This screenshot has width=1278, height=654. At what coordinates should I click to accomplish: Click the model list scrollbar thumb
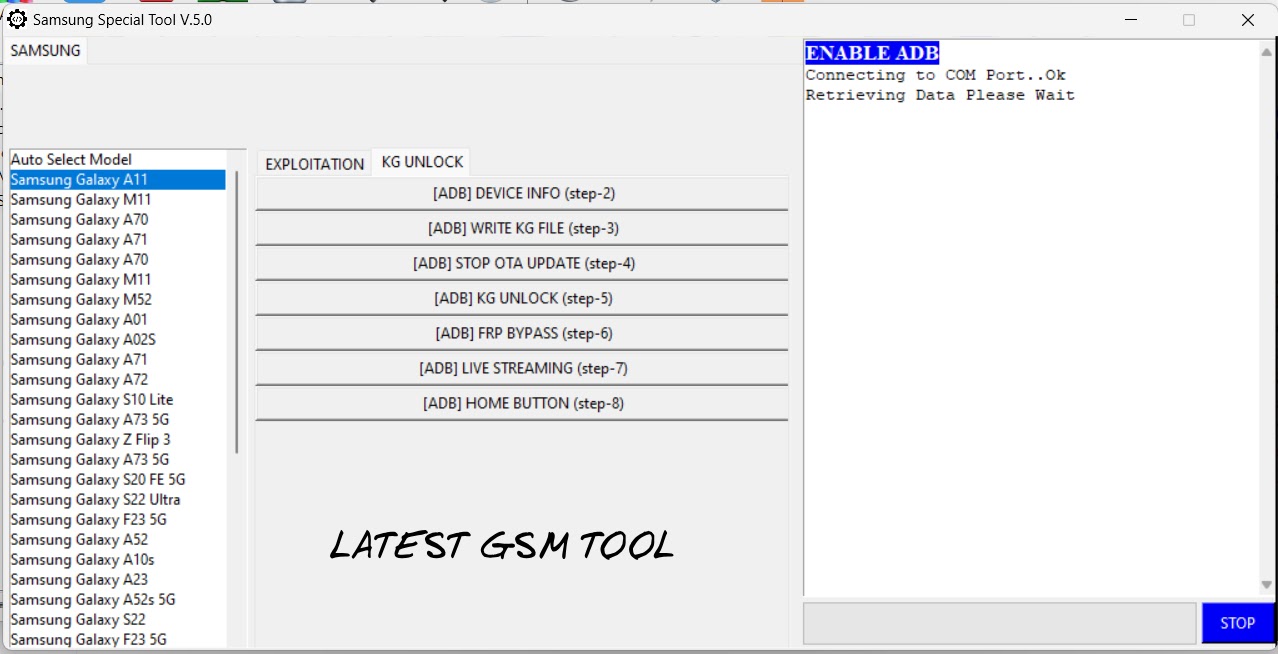237,312
